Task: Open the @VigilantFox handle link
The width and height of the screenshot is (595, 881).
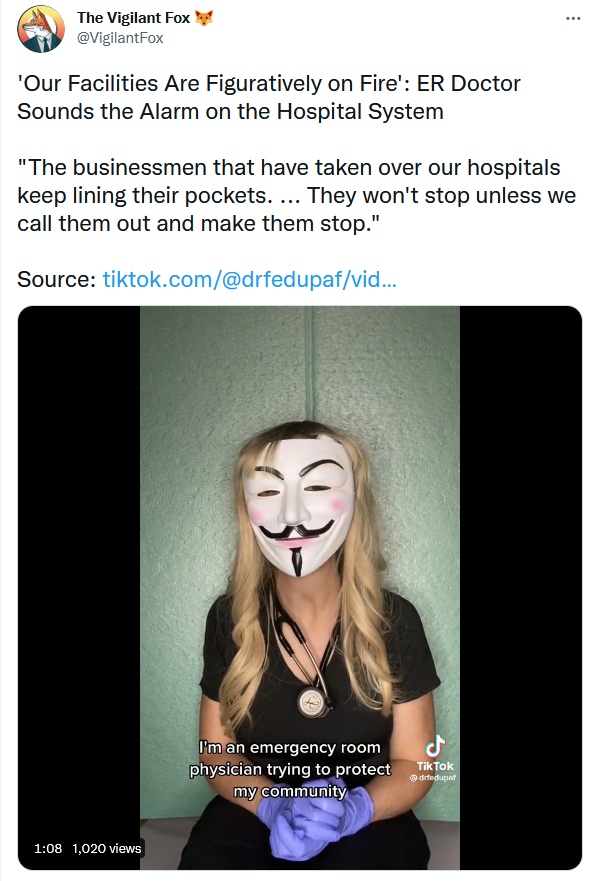Action: point(120,38)
